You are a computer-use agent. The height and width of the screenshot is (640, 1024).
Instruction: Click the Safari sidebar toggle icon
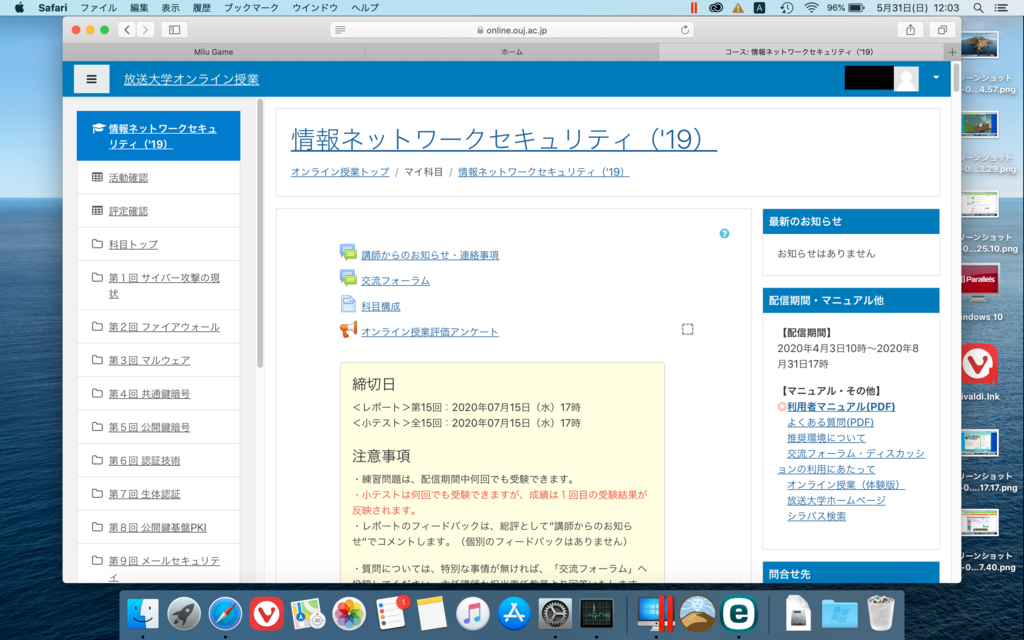[175, 30]
